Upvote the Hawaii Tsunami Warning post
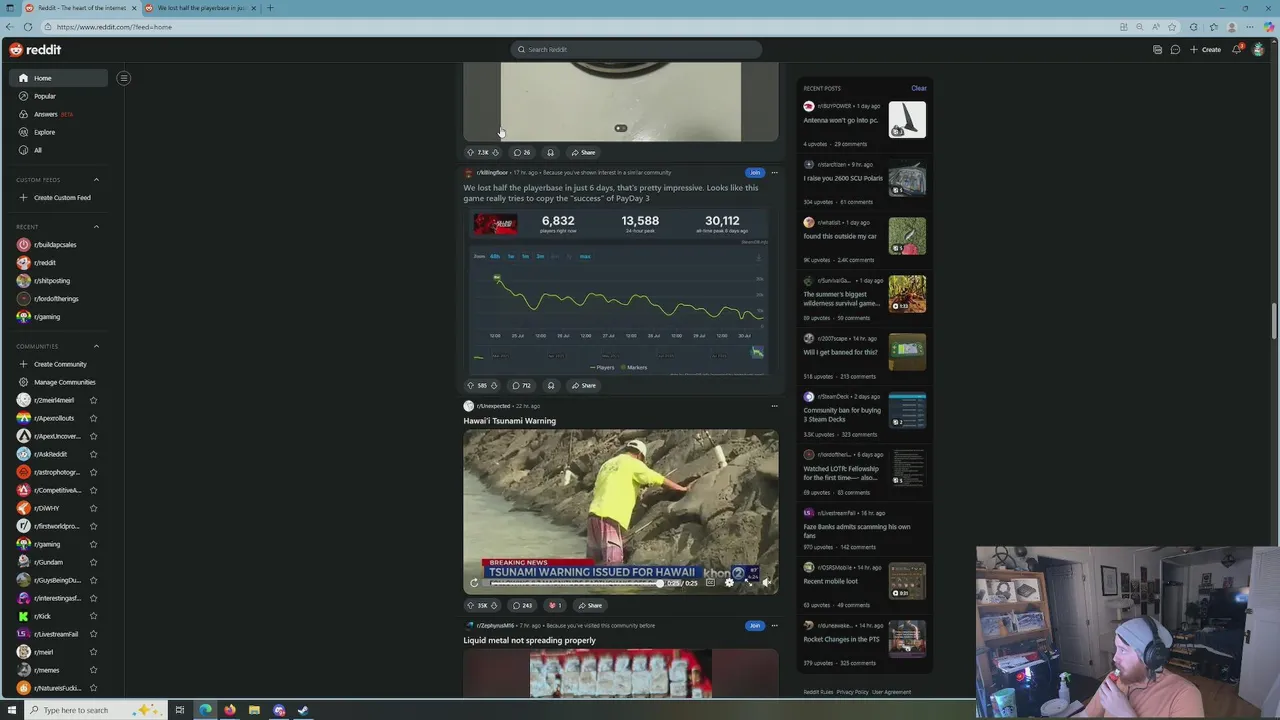Viewport: 1280px width, 720px height. click(x=470, y=605)
